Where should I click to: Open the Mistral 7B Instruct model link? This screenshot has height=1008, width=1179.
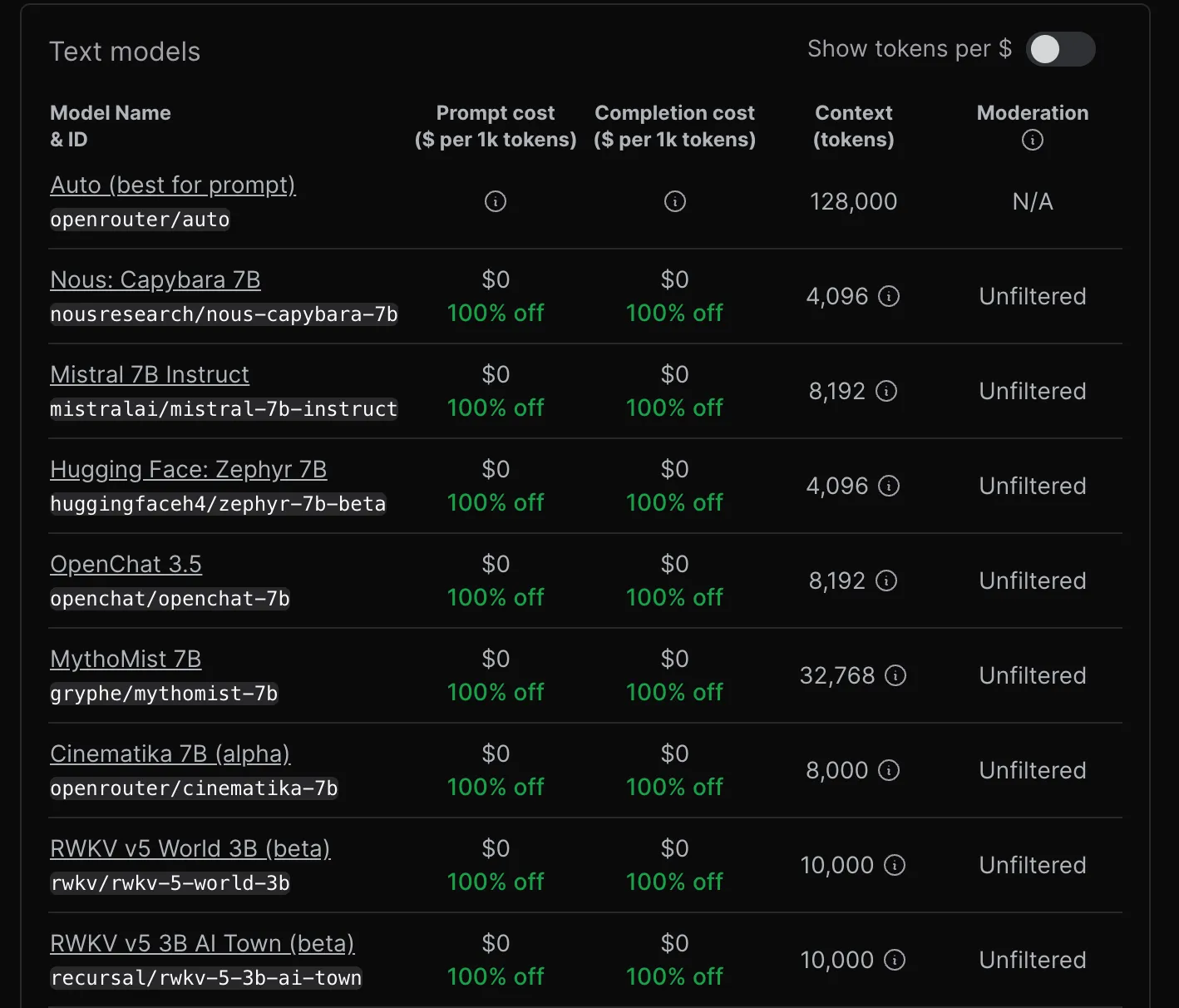point(150,374)
